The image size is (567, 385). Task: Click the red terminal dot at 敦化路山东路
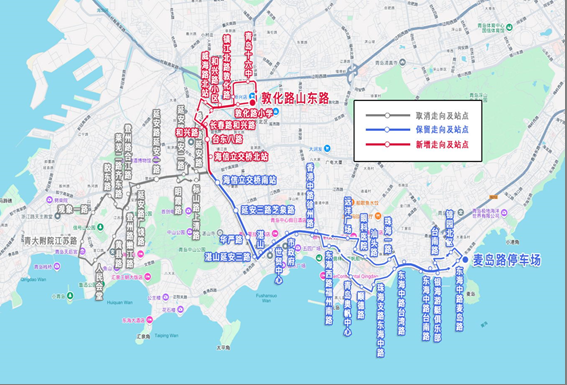click(252, 103)
